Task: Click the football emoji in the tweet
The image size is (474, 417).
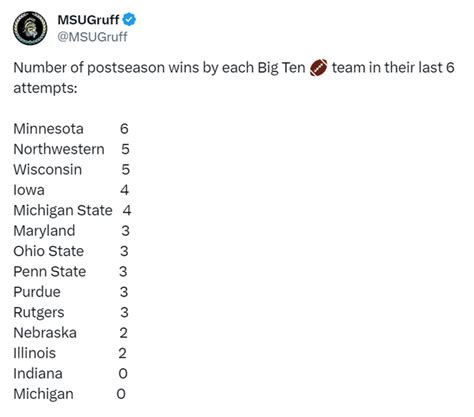Action: pos(318,68)
